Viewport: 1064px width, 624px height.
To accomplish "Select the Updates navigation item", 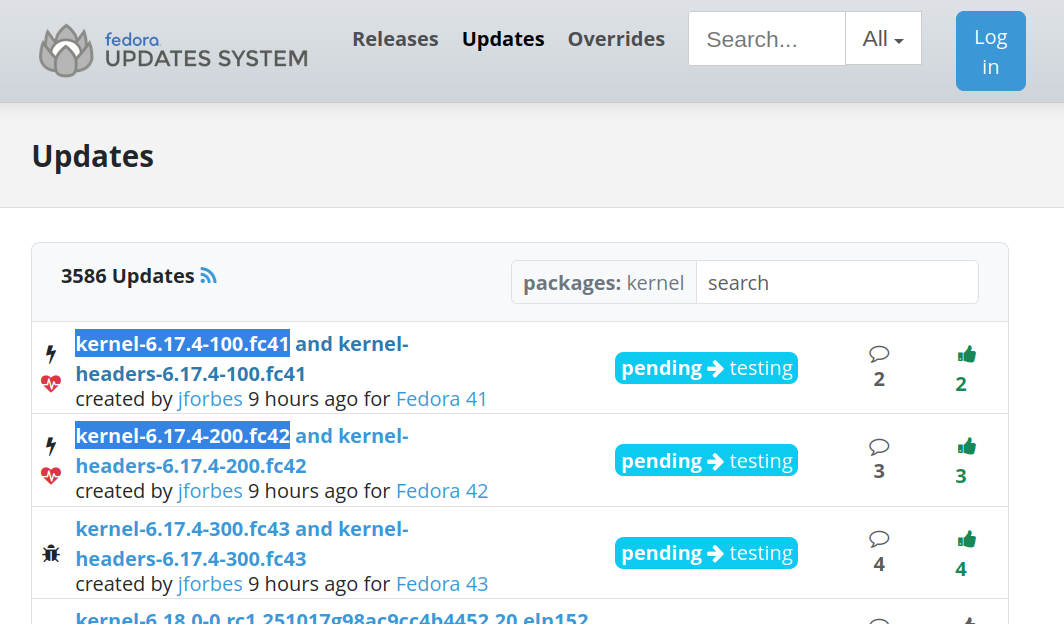I will [x=503, y=39].
